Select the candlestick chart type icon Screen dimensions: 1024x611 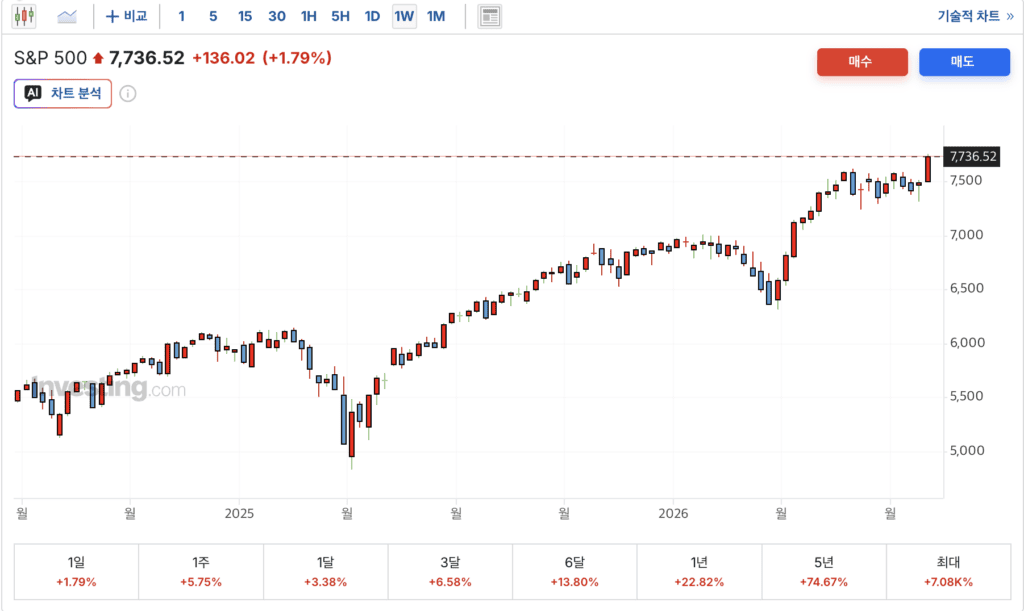[x=24, y=16]
